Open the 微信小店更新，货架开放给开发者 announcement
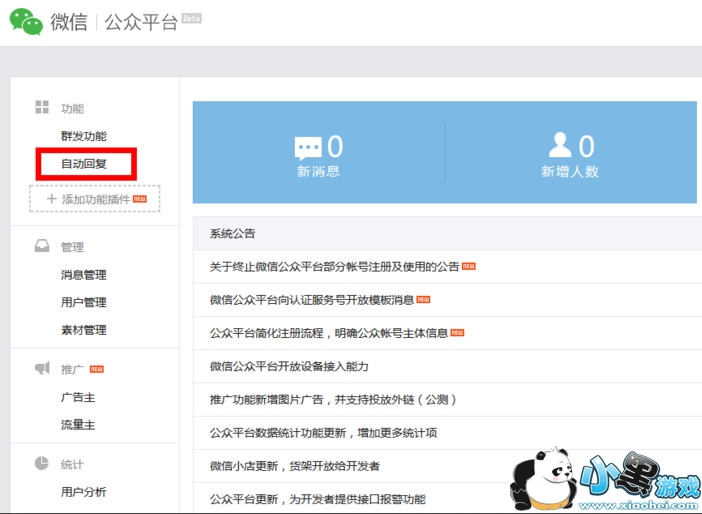Viewport: 702px width, 514px height. coord(295,466)
